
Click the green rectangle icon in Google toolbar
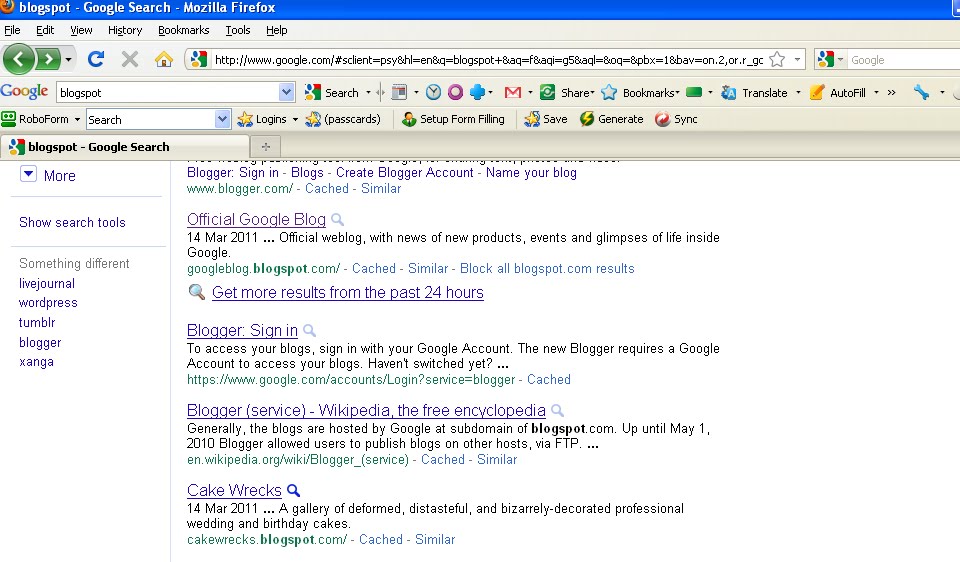[694, 92]
